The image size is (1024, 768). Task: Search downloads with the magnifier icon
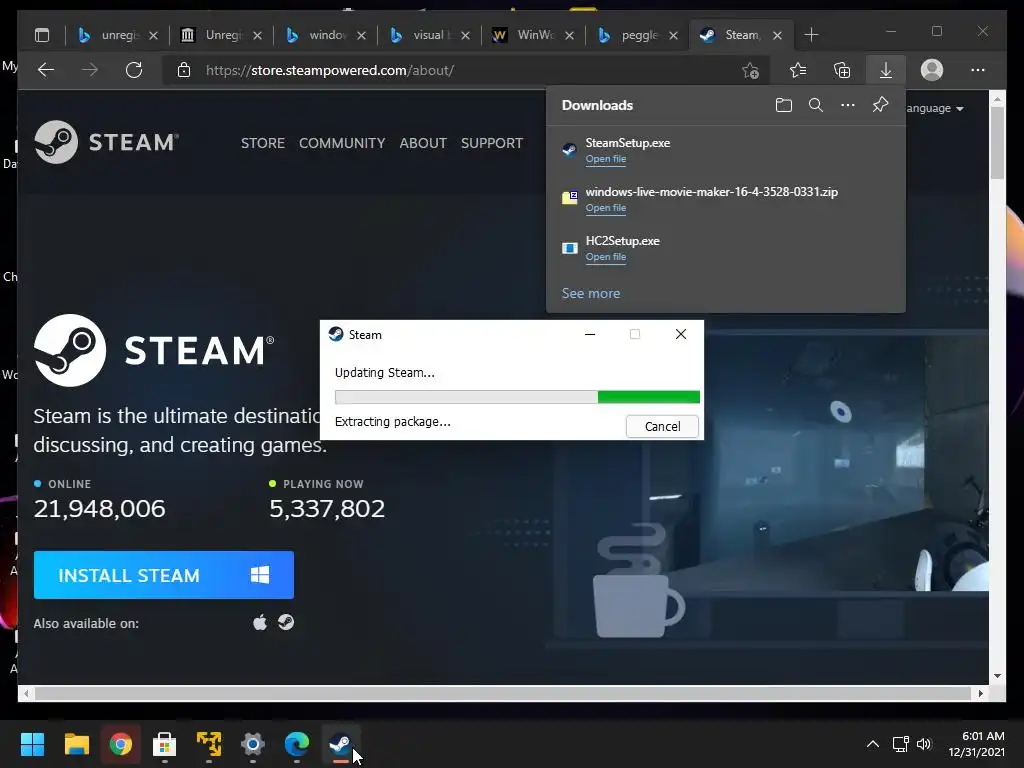click(x=816, y=105)
